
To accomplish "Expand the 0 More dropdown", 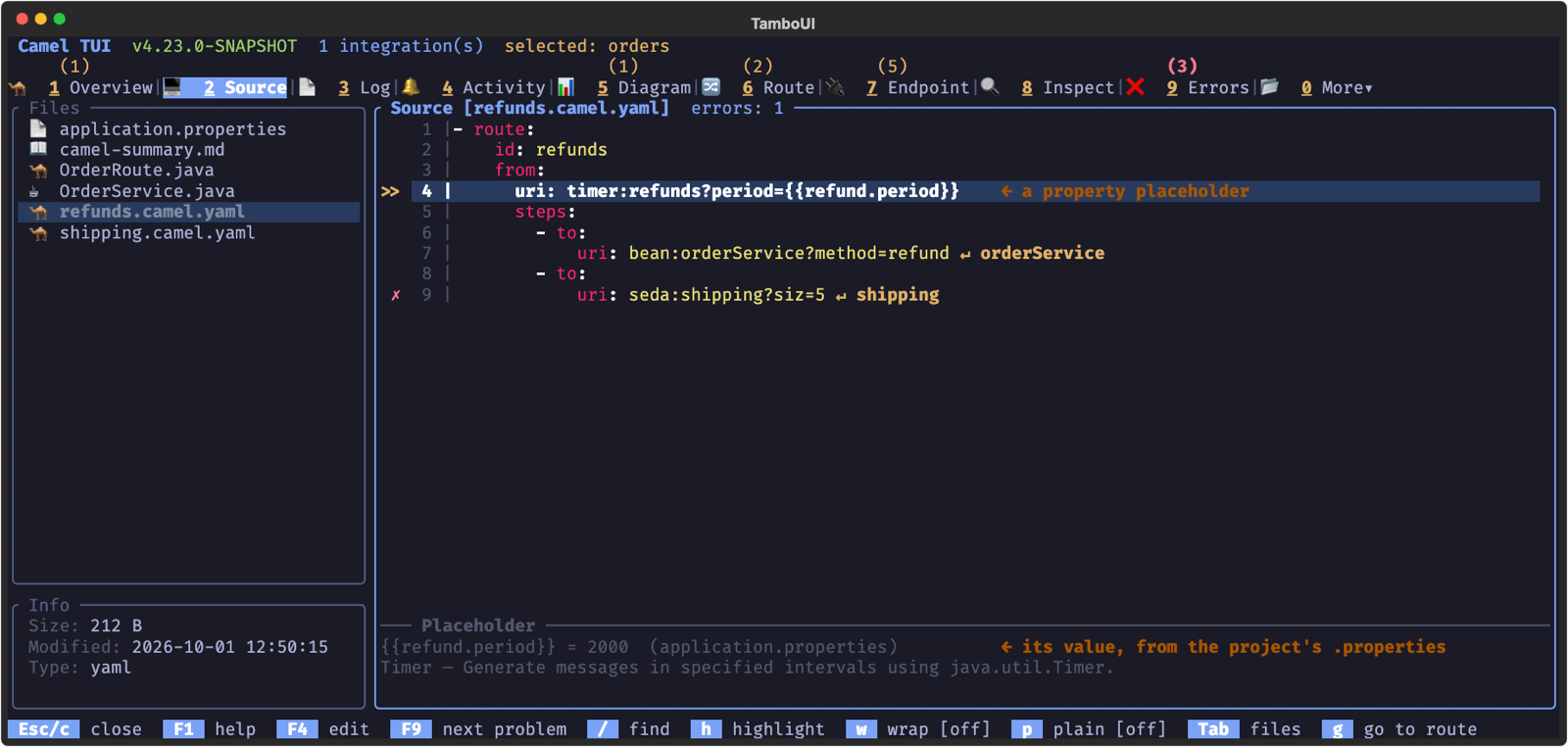I will pyautogui.click(x=1337, y=87).
